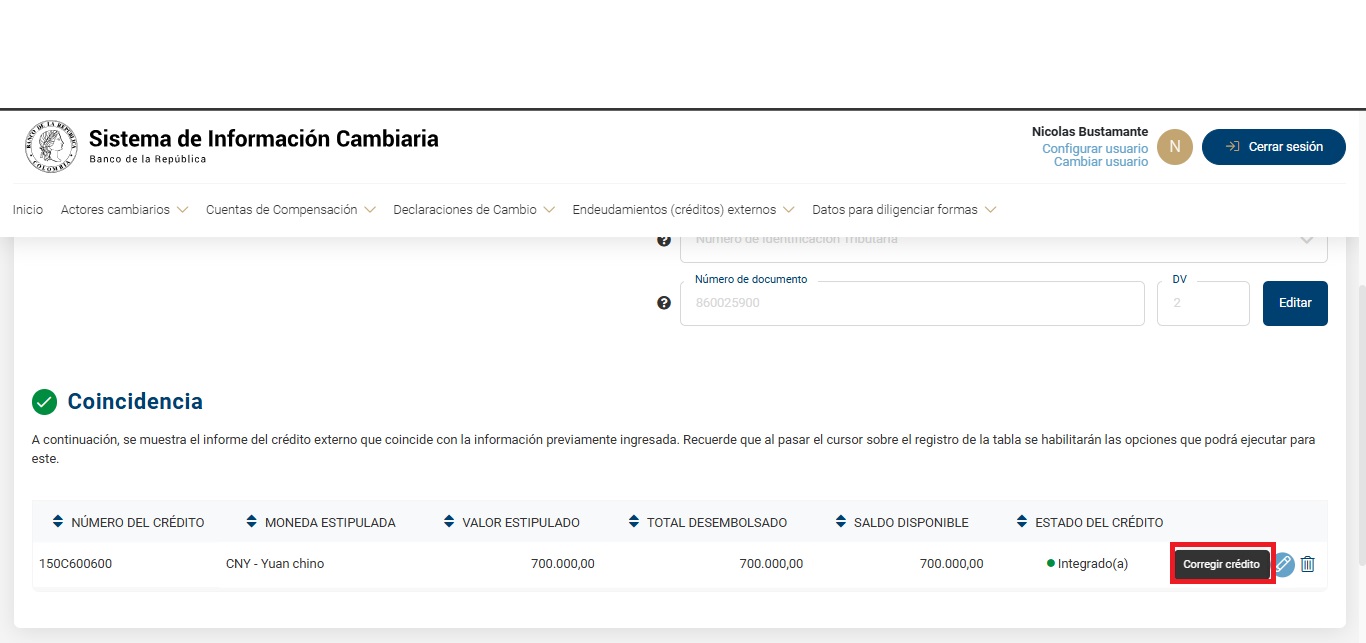
Task: Click the user avatar with letter N
Action: pyautogui.click(x=1174, y=147)
